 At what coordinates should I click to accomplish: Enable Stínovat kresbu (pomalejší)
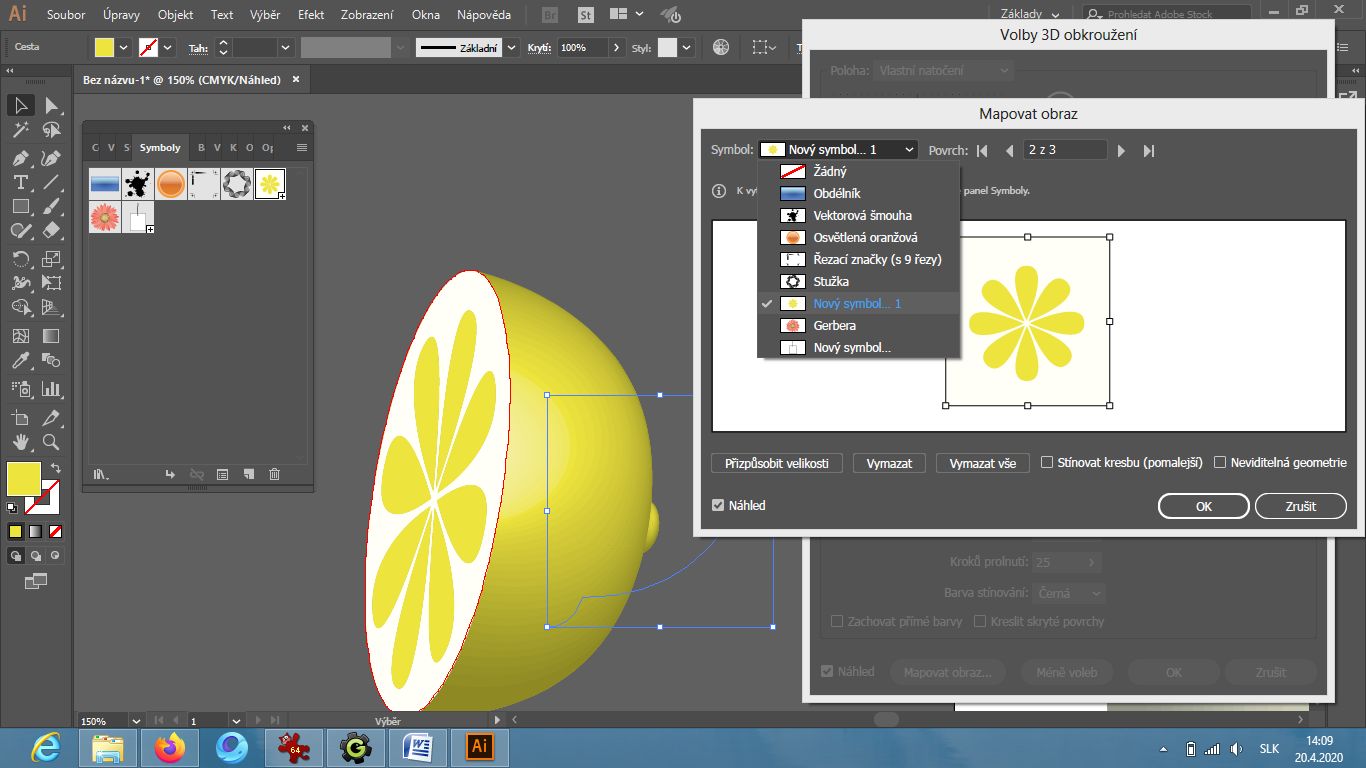(1048, 461)
